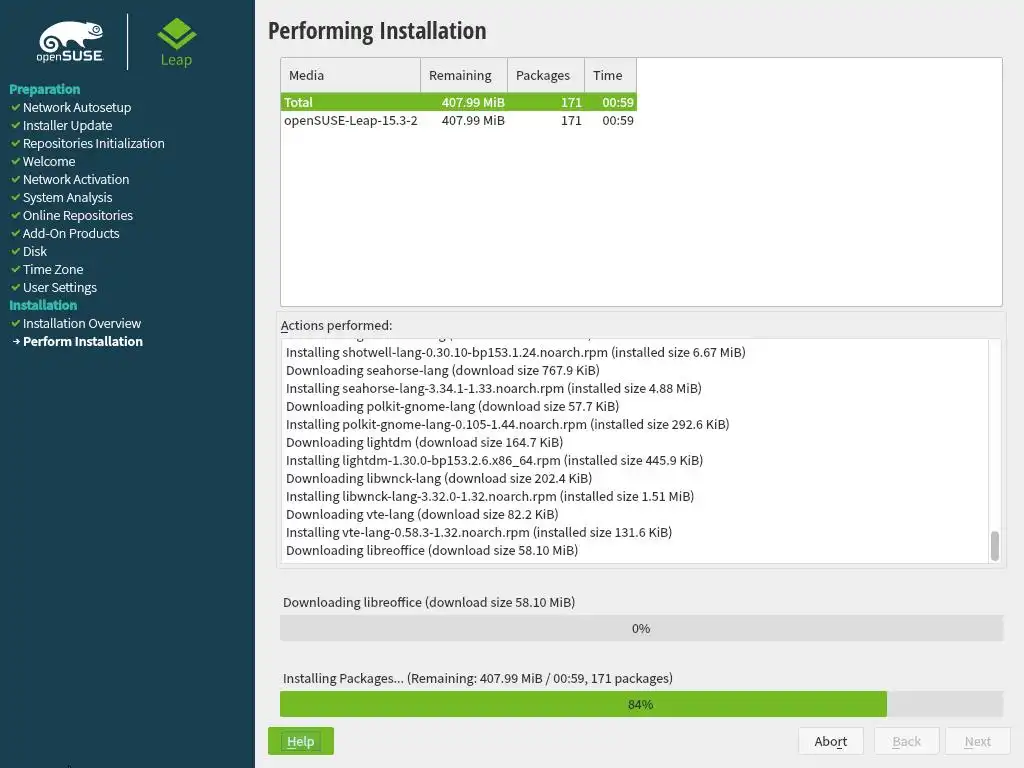The image size is (1024, 768).
Task: Click log line Downloading lightdm
Action: click(x=424, y=442)
